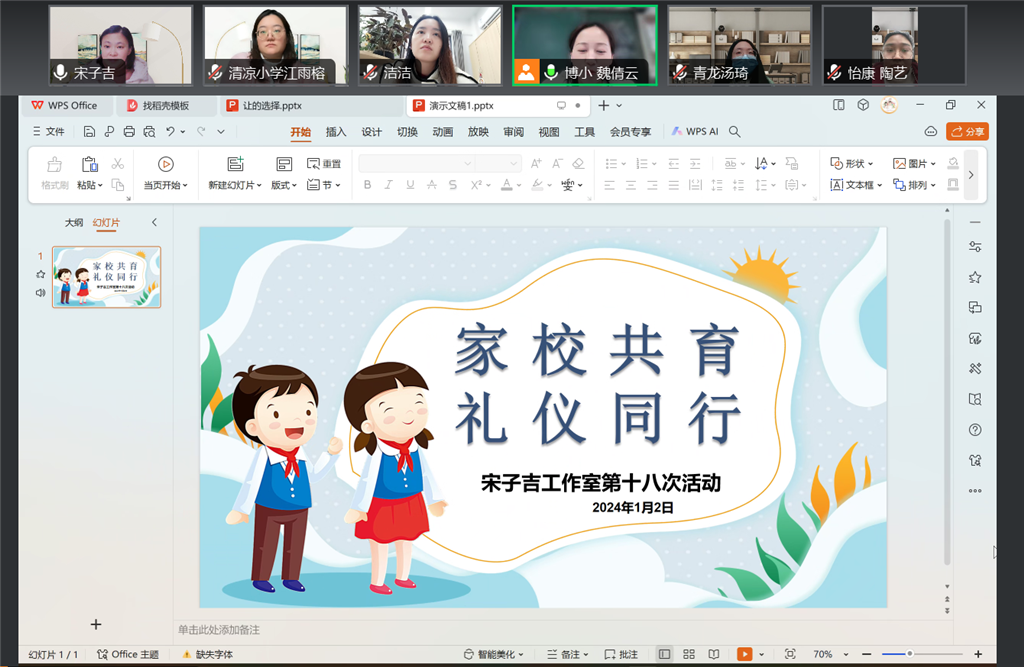Image resolution: width=1024 pixels, height=667 pixels.
Task: Open the search magnifier beside WPS AI
Action: (x=735, y=131)
